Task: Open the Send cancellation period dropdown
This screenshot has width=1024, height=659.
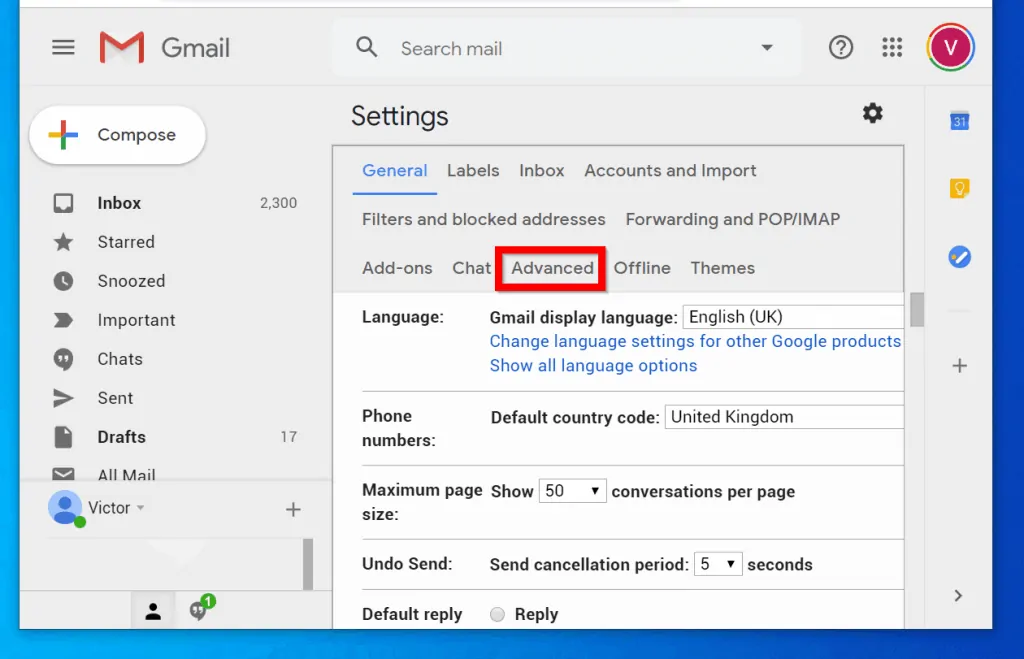Action: click(718, 564)
